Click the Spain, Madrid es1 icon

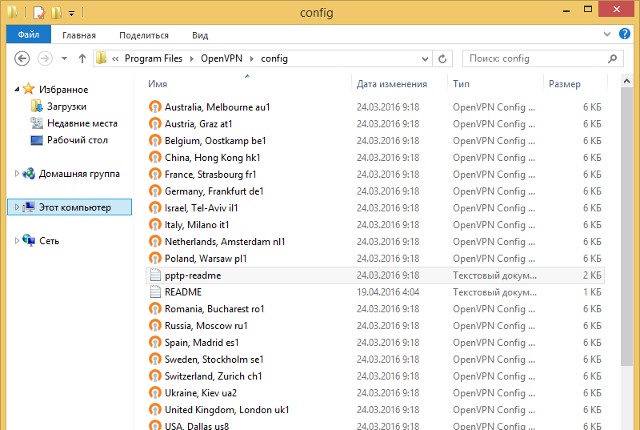pyautogui.click(x=155, y=342)
